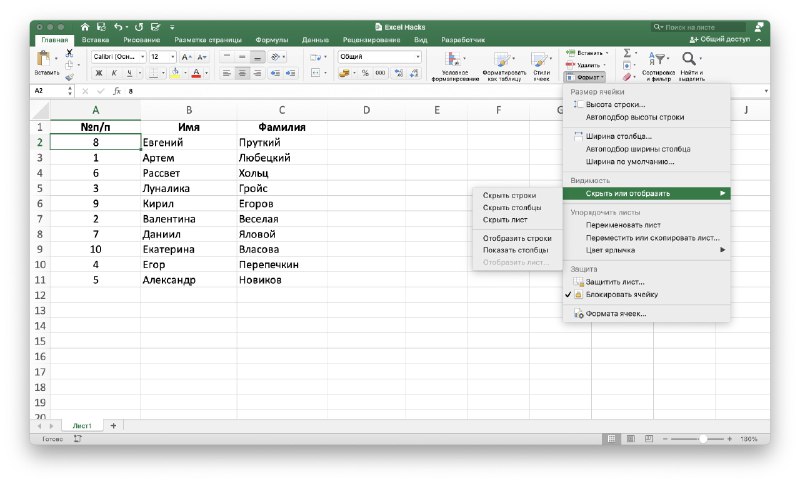Open Cell Styles (Стили ячеек)
This screenshot has height=484, width=800.
tap(541, 66)
